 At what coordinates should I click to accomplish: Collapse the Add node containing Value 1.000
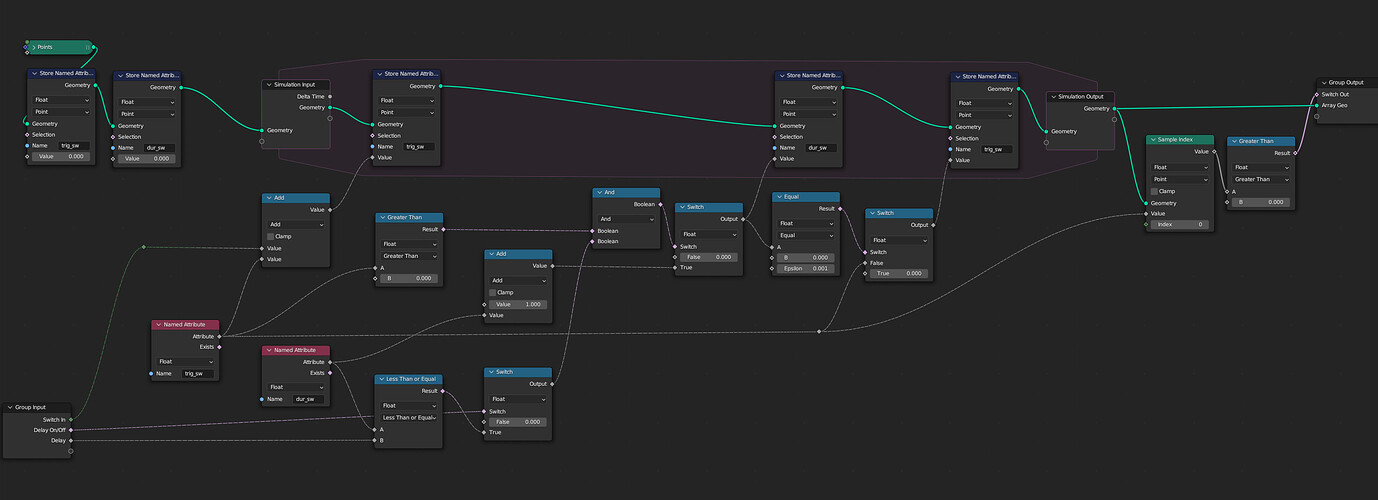pyautogui.click(x=491, y=254)
